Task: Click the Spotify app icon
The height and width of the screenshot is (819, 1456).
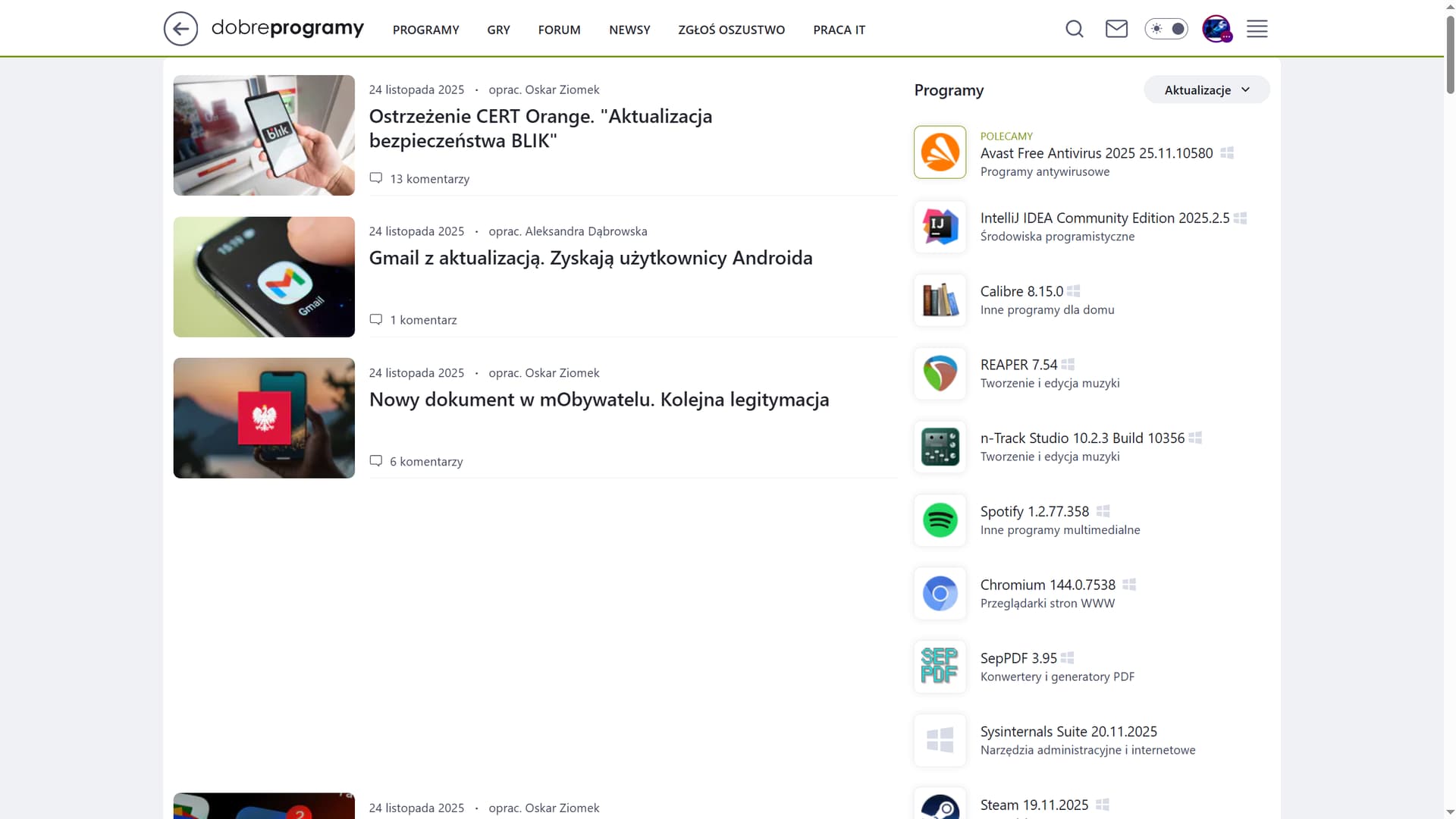Action: [940, 520]
